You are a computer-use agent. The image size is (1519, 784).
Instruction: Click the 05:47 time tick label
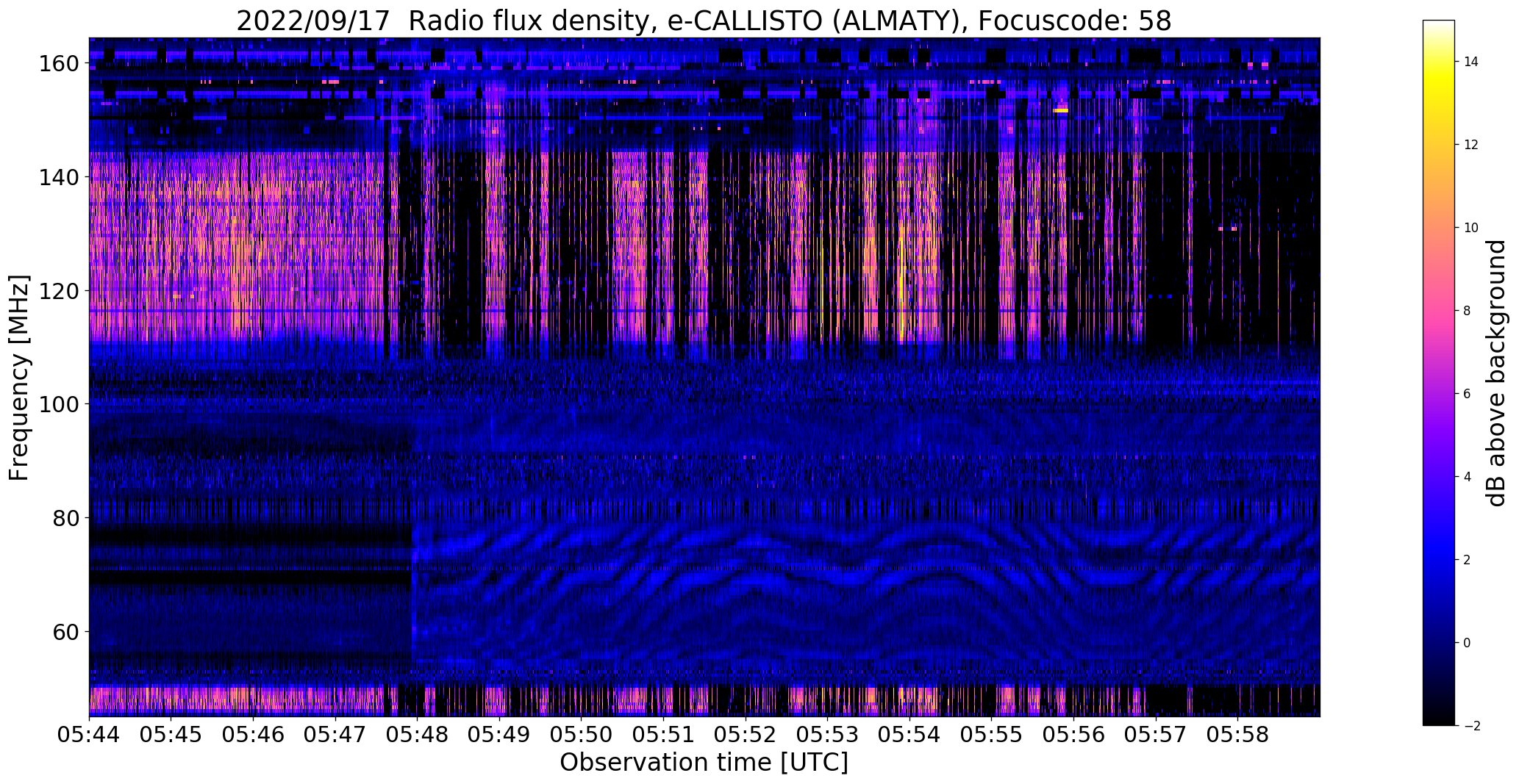point(335,734)
